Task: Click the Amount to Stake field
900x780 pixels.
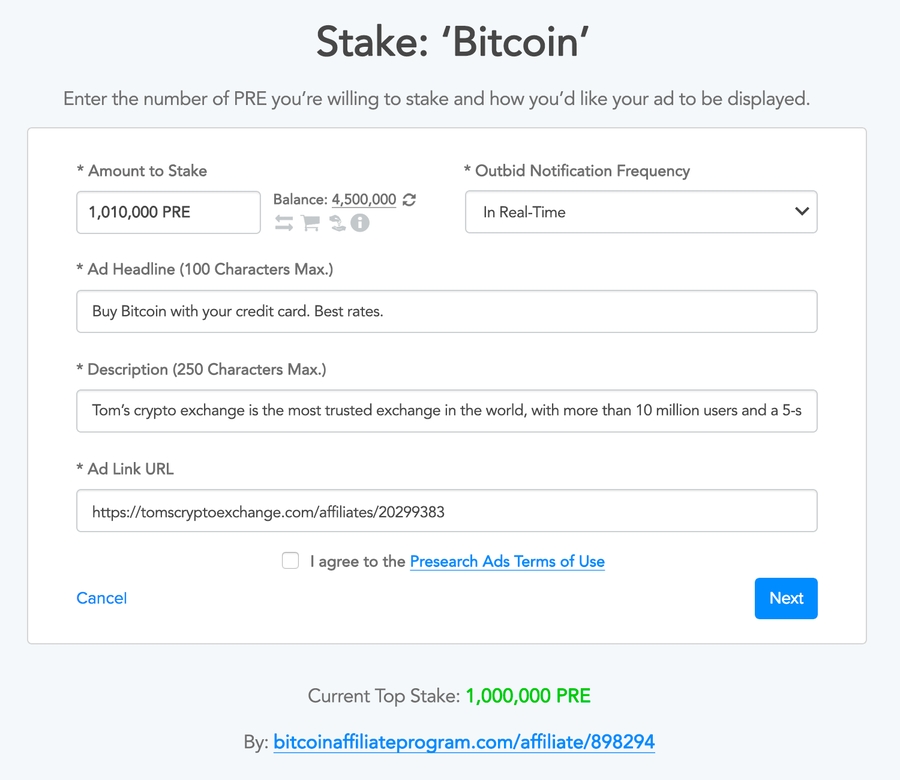Action: click(x=168, y=212)
